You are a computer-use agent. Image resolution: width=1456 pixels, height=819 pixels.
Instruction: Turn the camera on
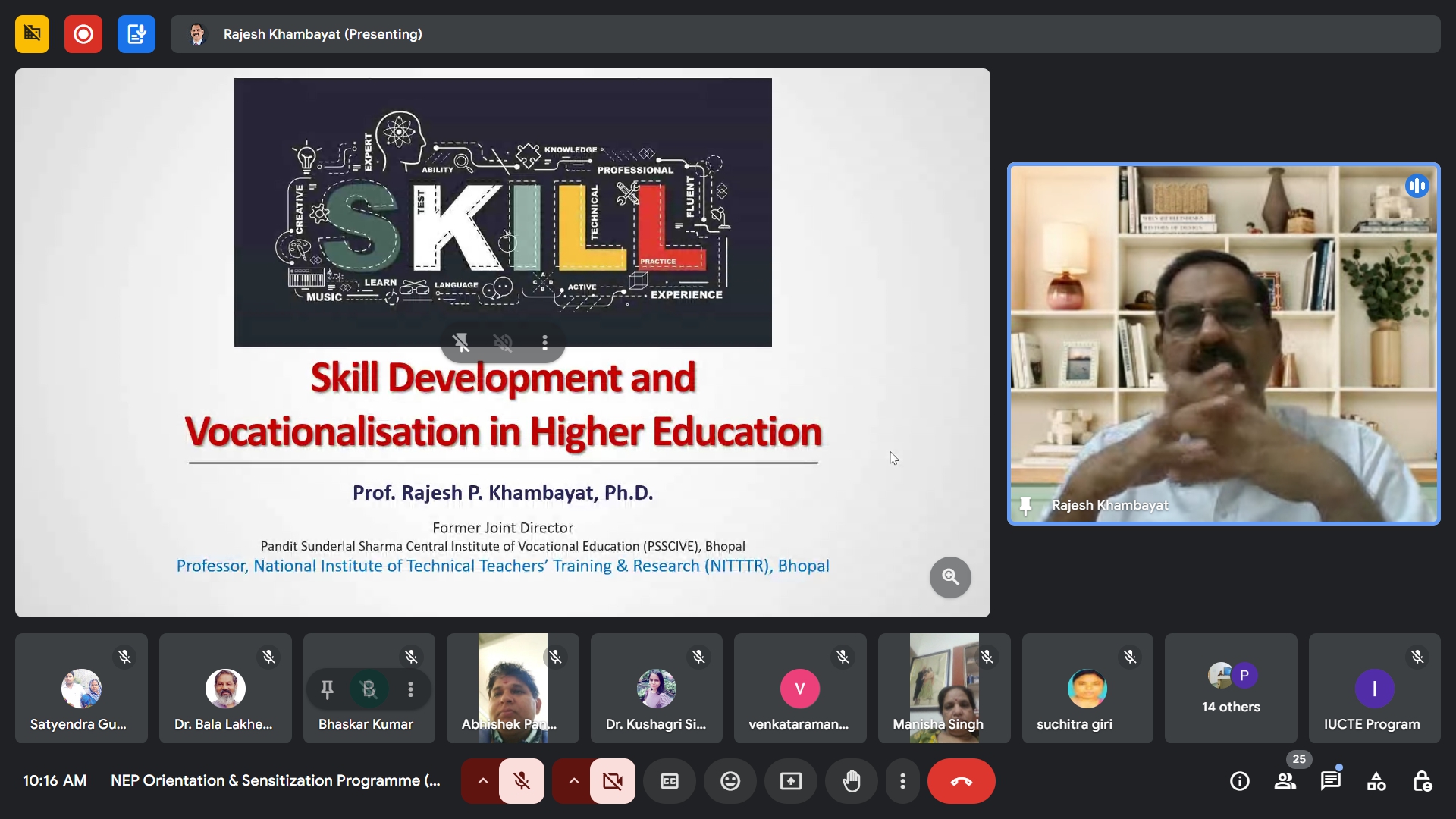[x=613, y=781]
